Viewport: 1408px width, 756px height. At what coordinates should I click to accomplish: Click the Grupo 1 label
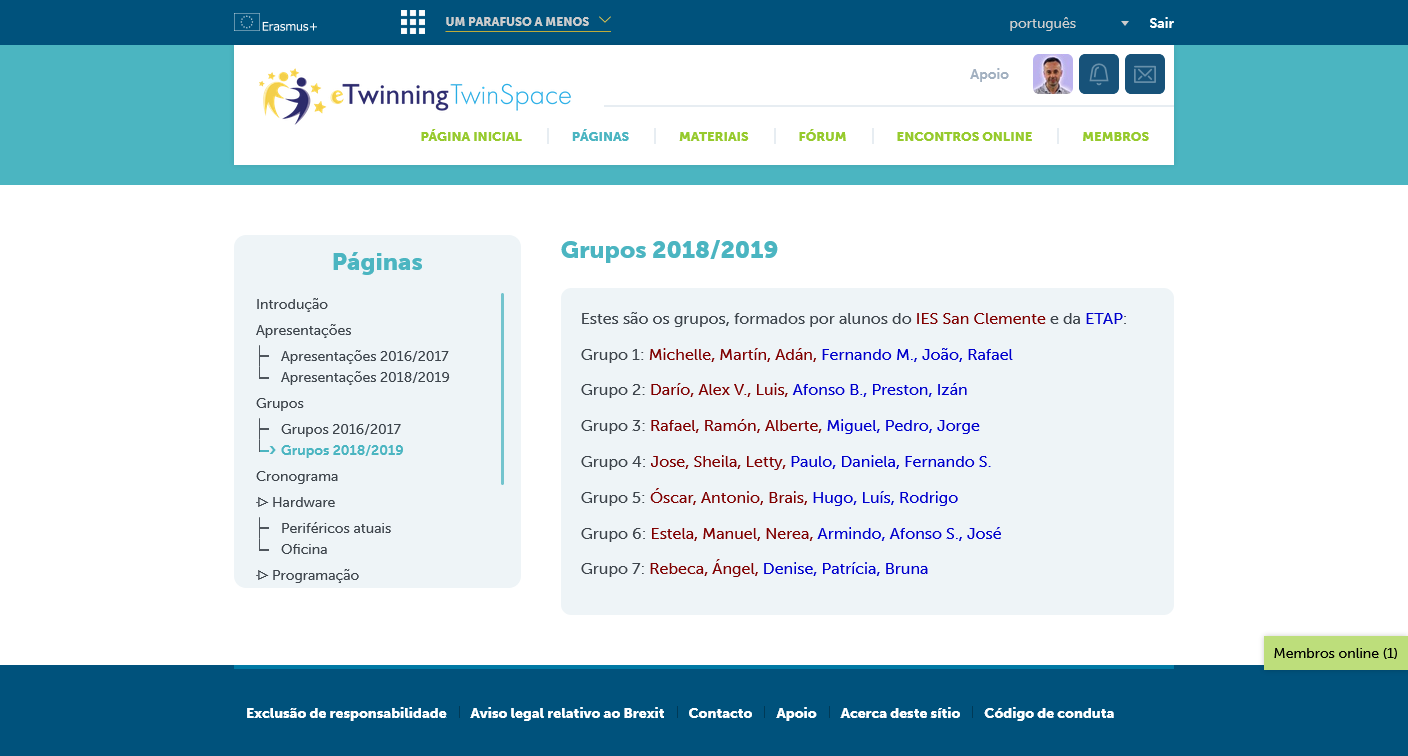click(x=612, y=355)
